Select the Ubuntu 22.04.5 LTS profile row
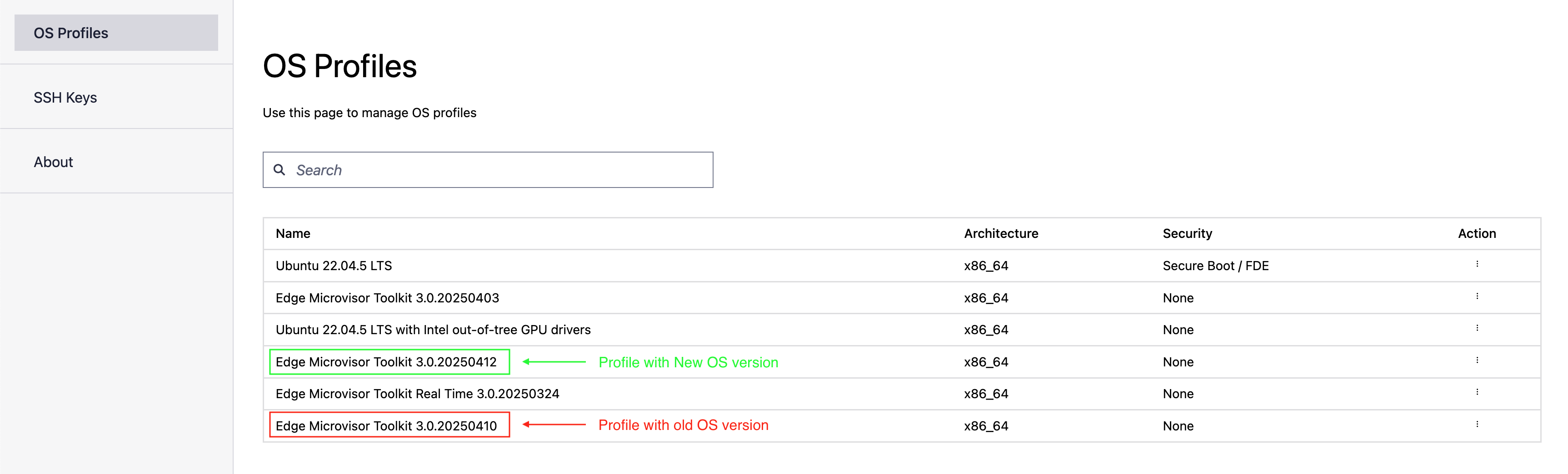 point(334,266)
